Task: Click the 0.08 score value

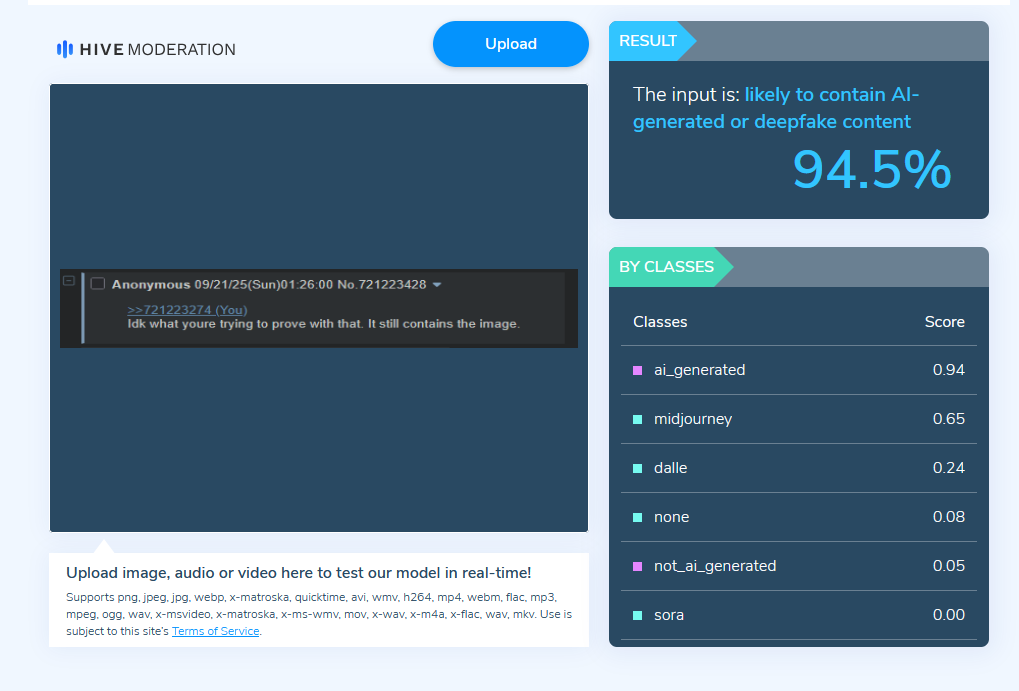Action: click(x=948, y=517)
